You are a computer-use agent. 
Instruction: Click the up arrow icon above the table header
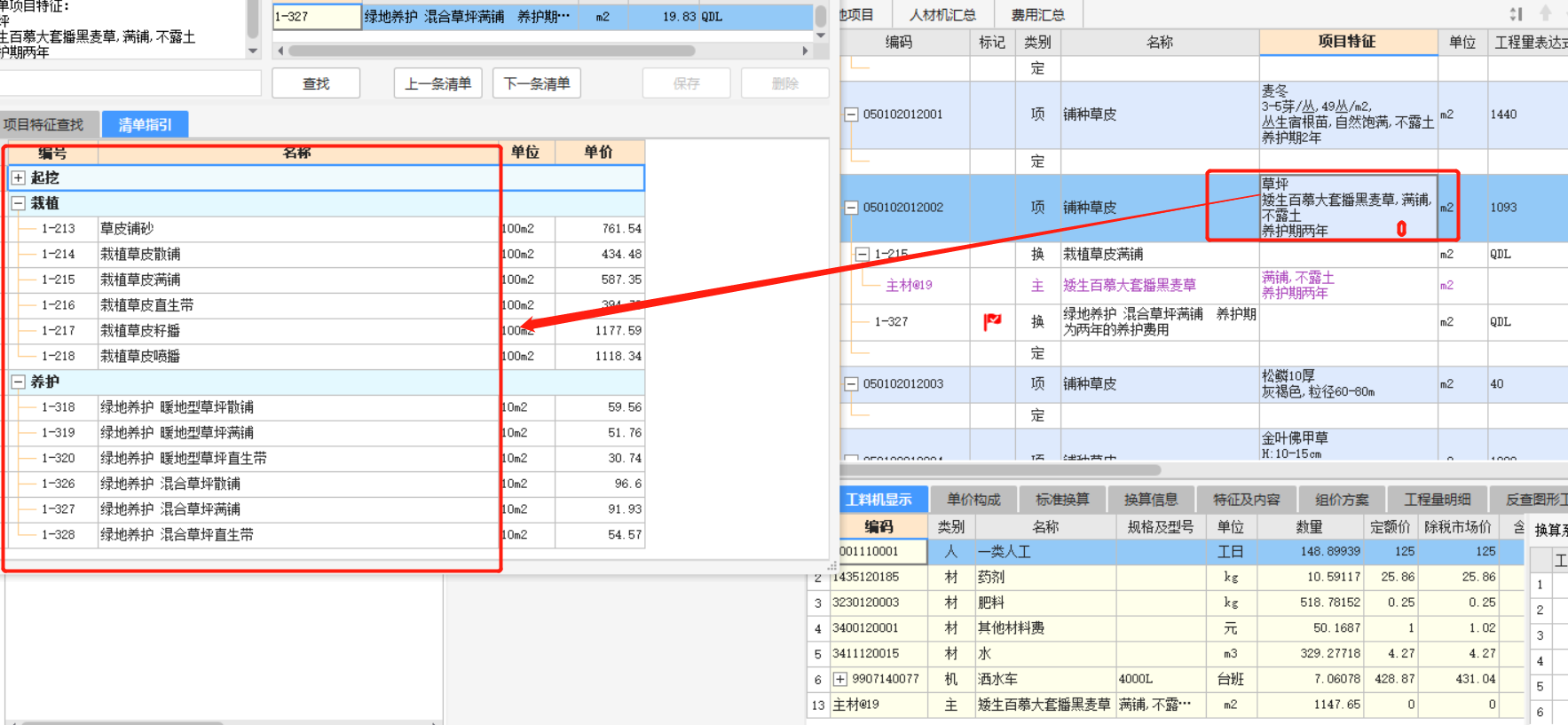coord(1545,13)
